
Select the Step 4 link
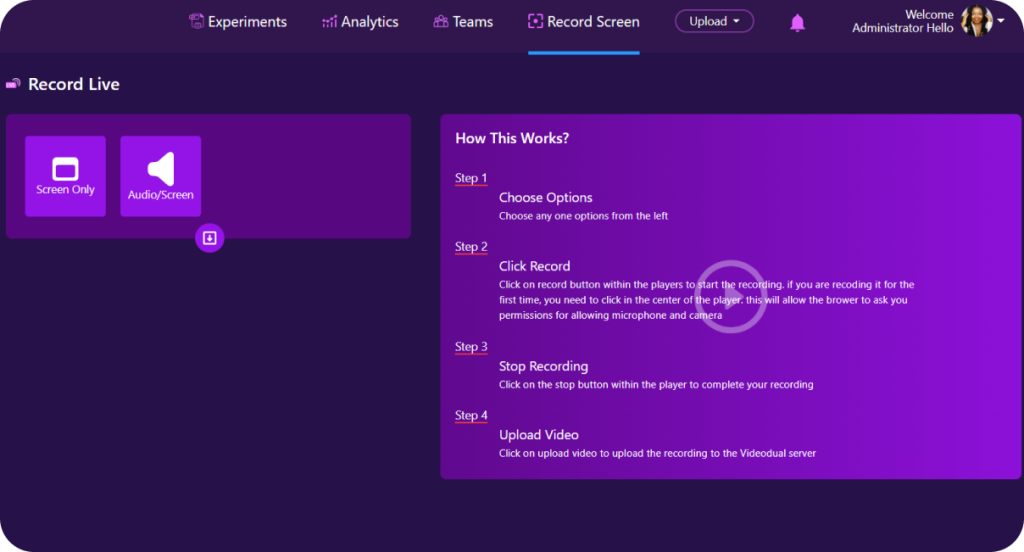click(471, 416)
